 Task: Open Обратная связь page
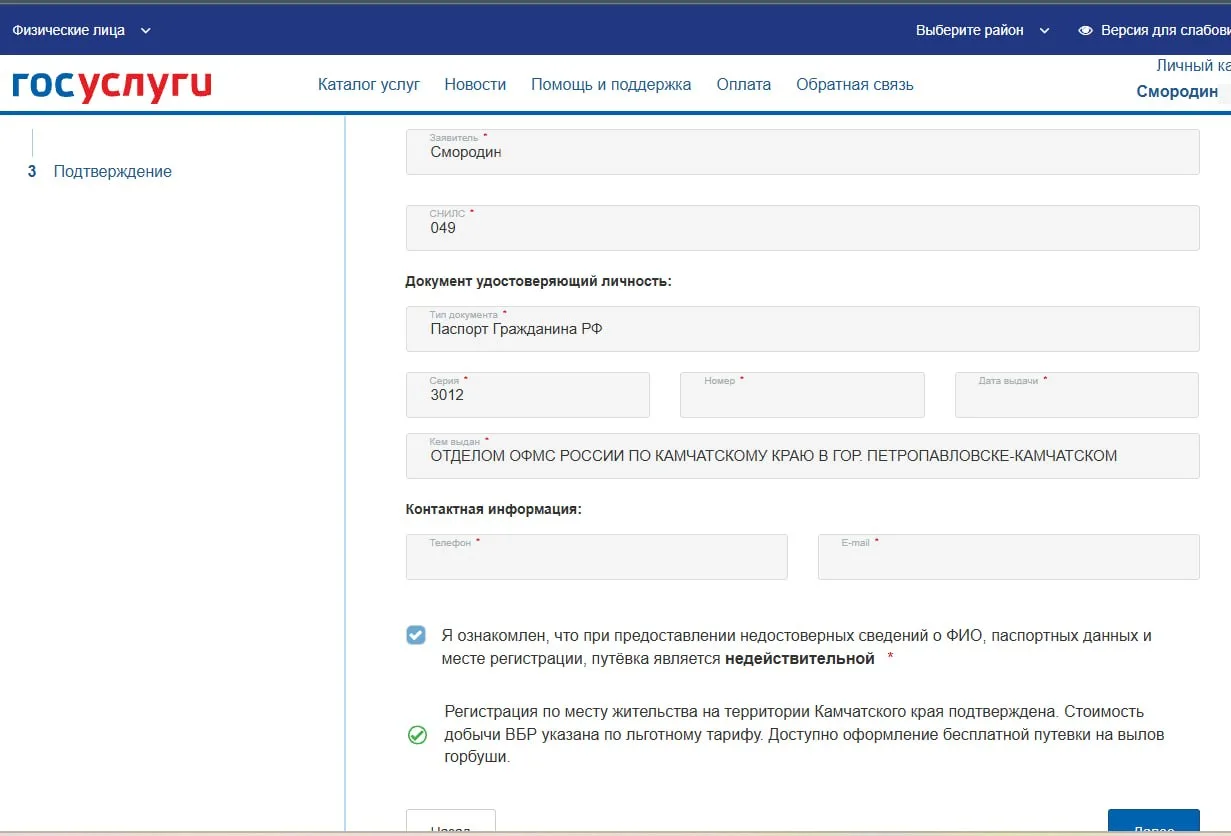(855, 84)
